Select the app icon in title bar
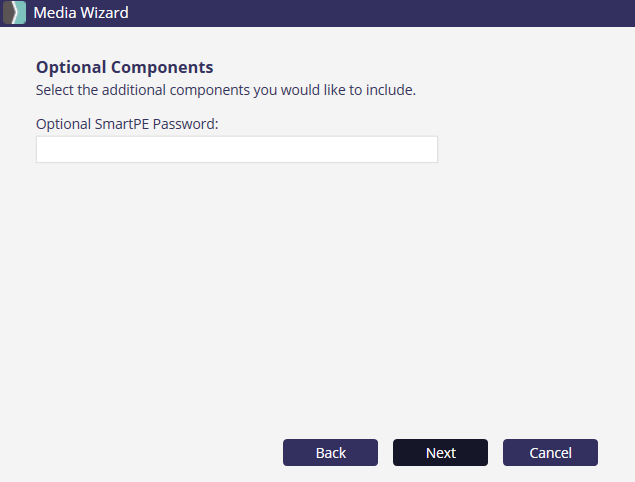Viewport: 635px width, 482px height. [14, 13]
